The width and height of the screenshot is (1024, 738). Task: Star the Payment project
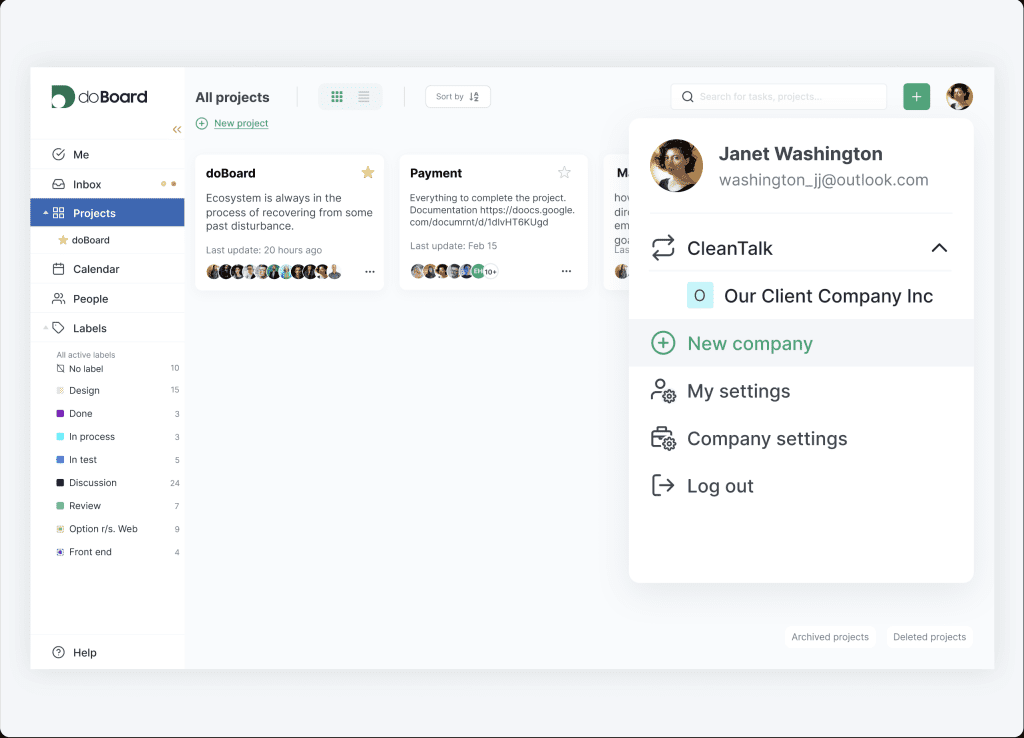click(565, 171)
